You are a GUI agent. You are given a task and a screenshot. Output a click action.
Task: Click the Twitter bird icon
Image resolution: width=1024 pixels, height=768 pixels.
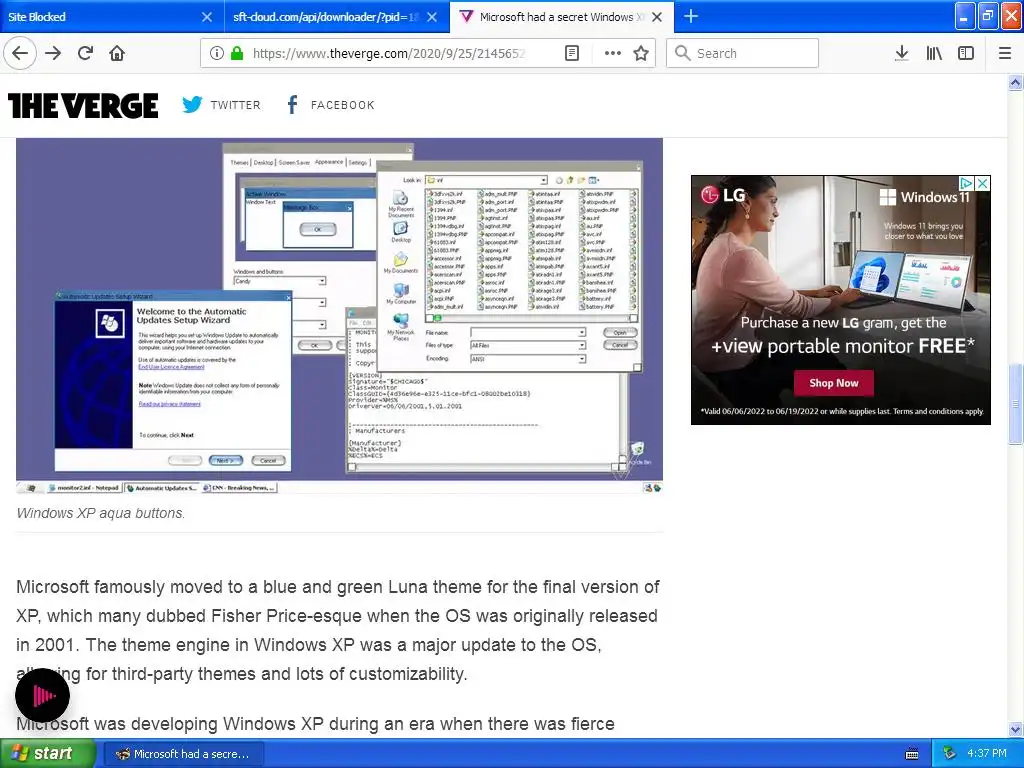(x=192, y=104)
